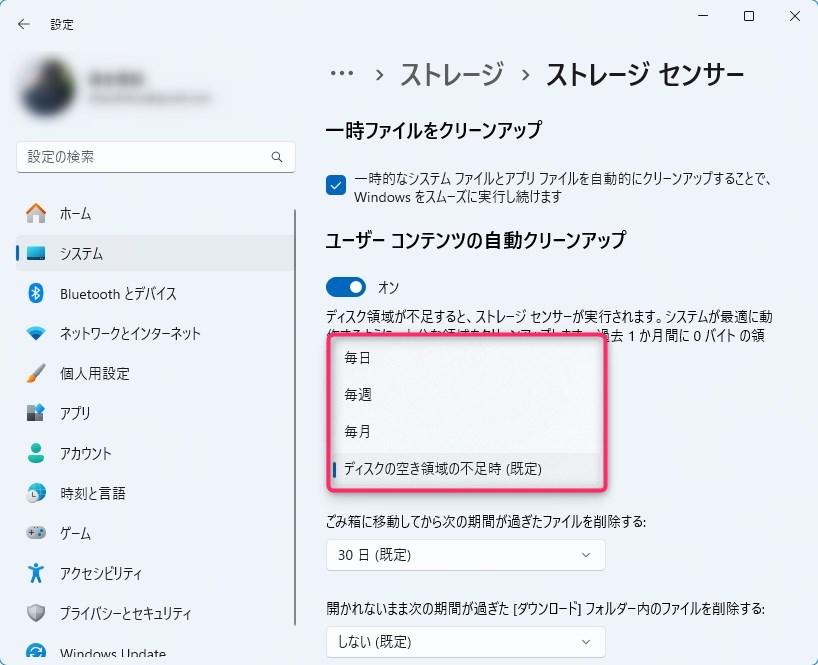The height and width of the screenshot is (665, 818).
Task: Click the ネットワークとインターネット Wi-Fi icon
Action: tap(36, 333)
